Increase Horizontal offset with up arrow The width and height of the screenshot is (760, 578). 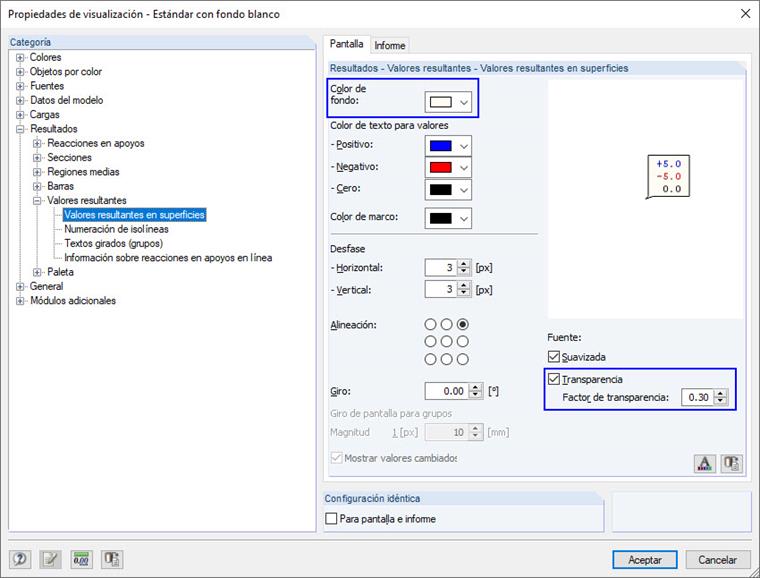tap(464, 264)
